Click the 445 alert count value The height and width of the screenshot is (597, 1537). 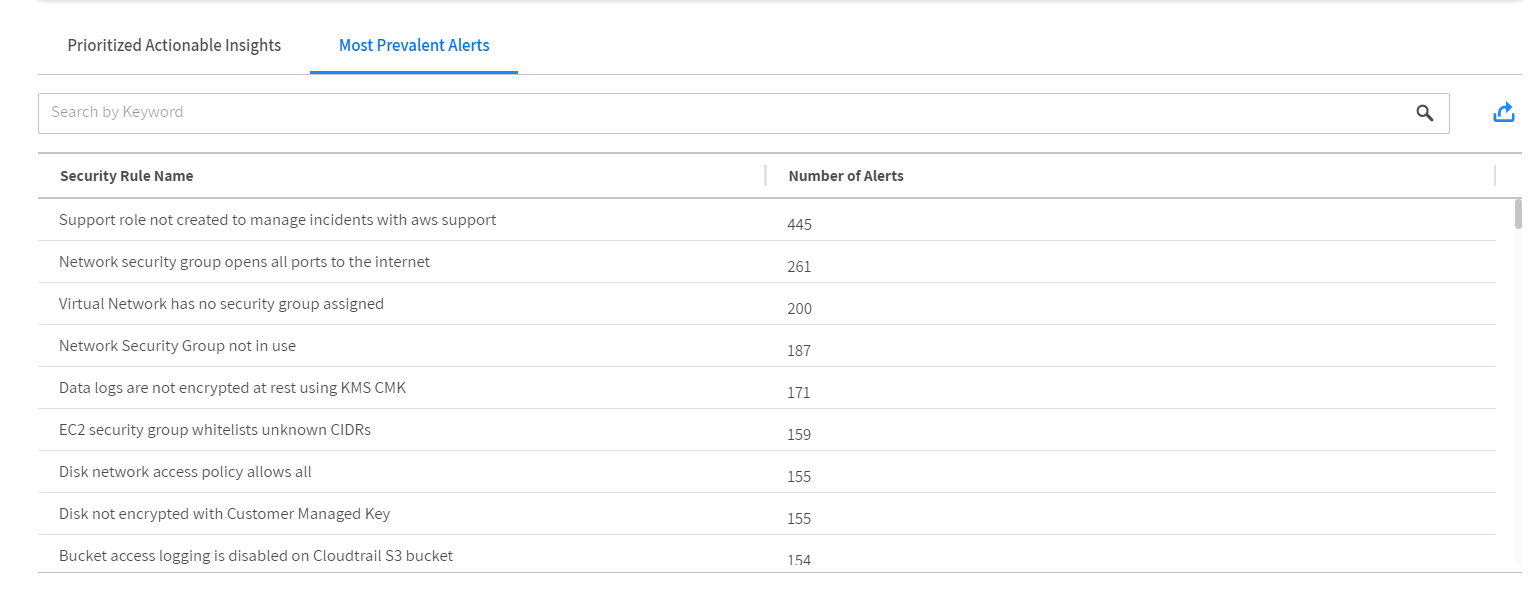point(799,225)
